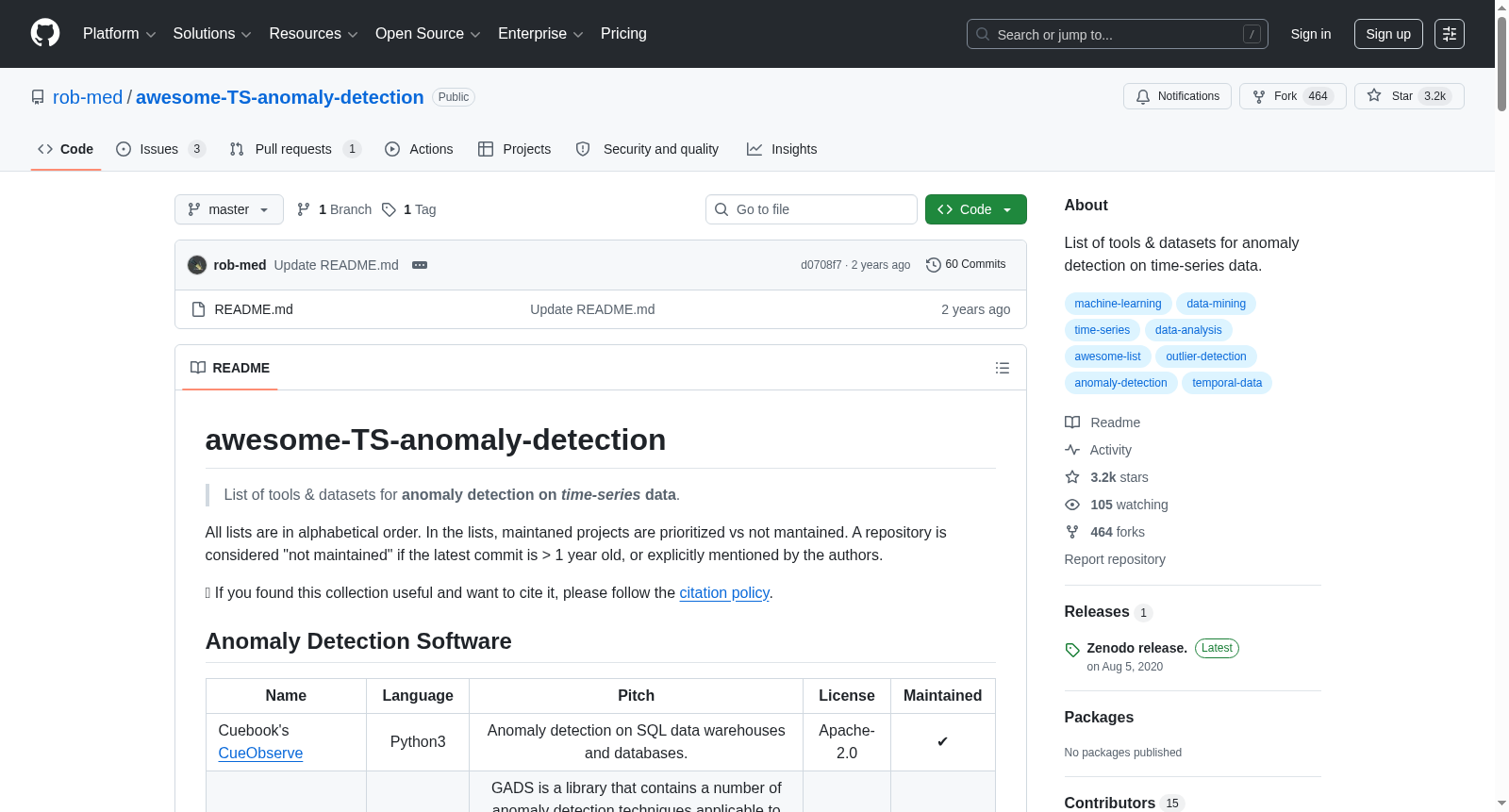1509x812 pixels.
Task: Click the Sign in link
Action: coord(1311,34)
